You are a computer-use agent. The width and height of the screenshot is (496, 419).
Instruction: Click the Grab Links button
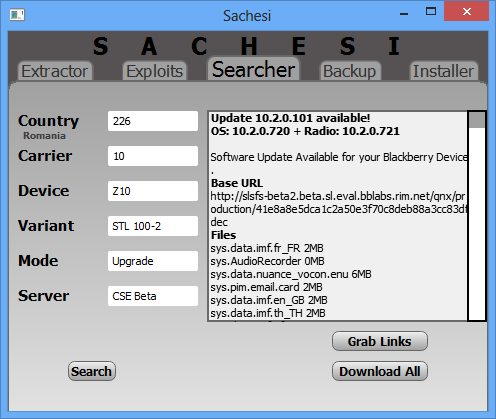[x=380, y=341]
